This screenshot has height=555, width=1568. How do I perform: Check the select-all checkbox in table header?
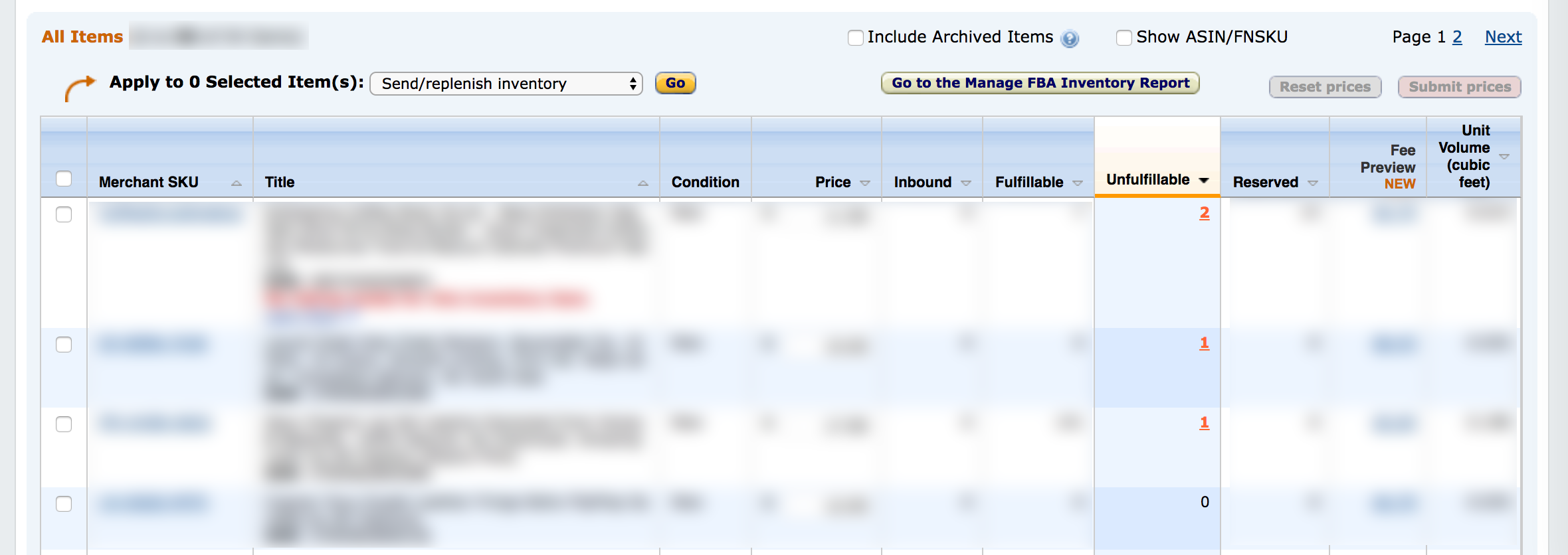click(x=64, y=179)
